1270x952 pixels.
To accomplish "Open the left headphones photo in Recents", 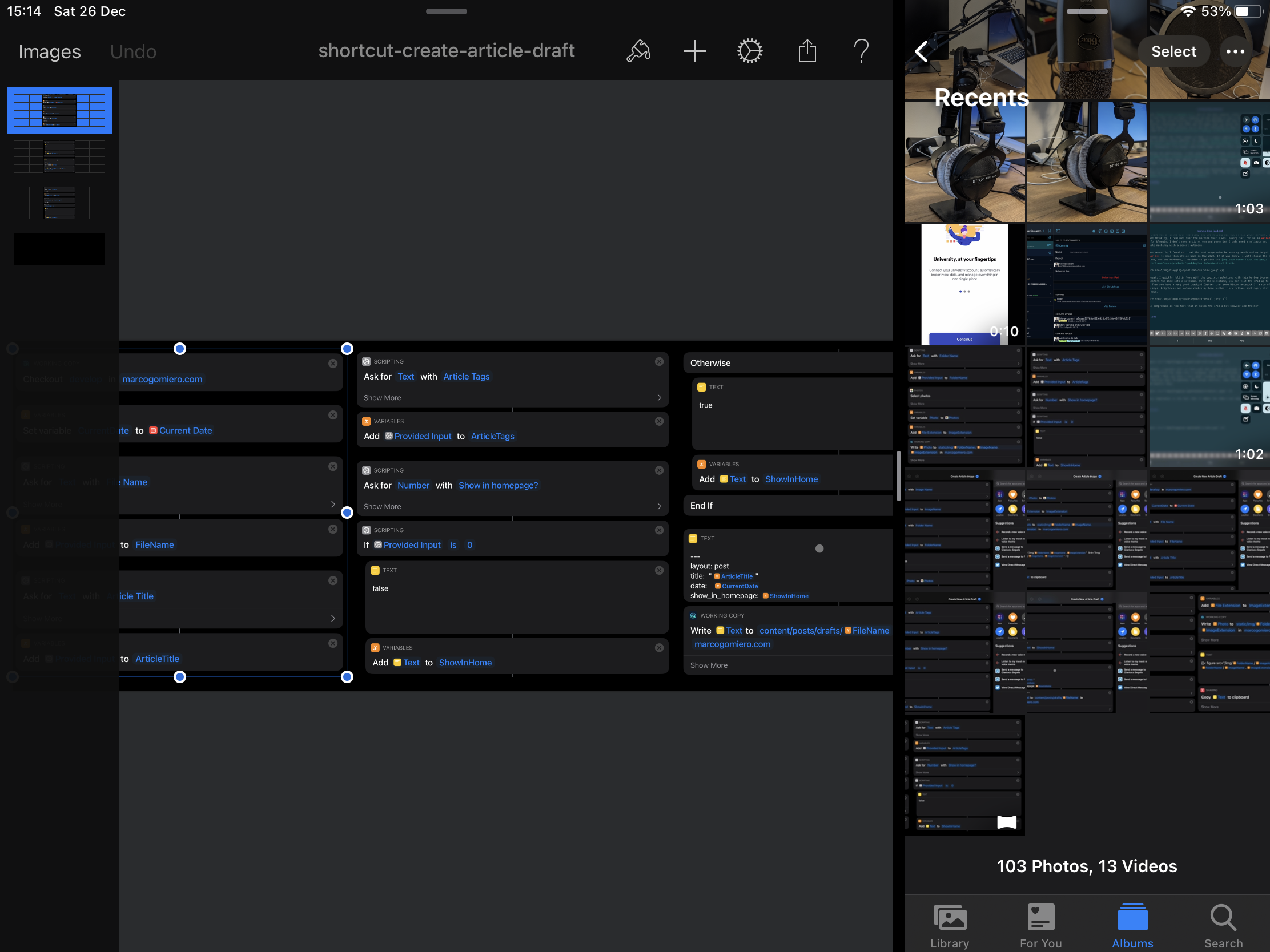I will (964, 162).
